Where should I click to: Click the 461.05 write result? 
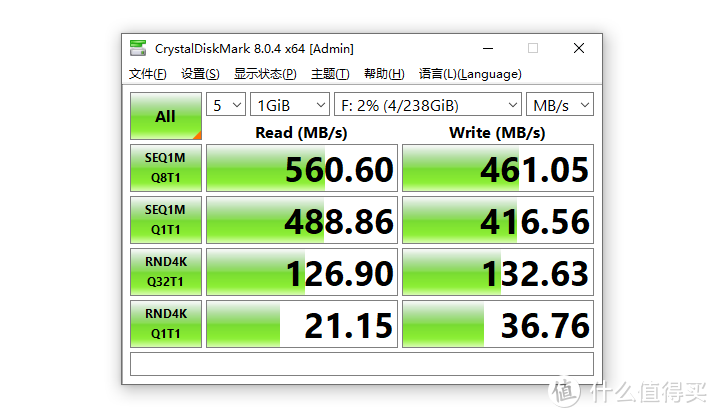click(498, 168)
